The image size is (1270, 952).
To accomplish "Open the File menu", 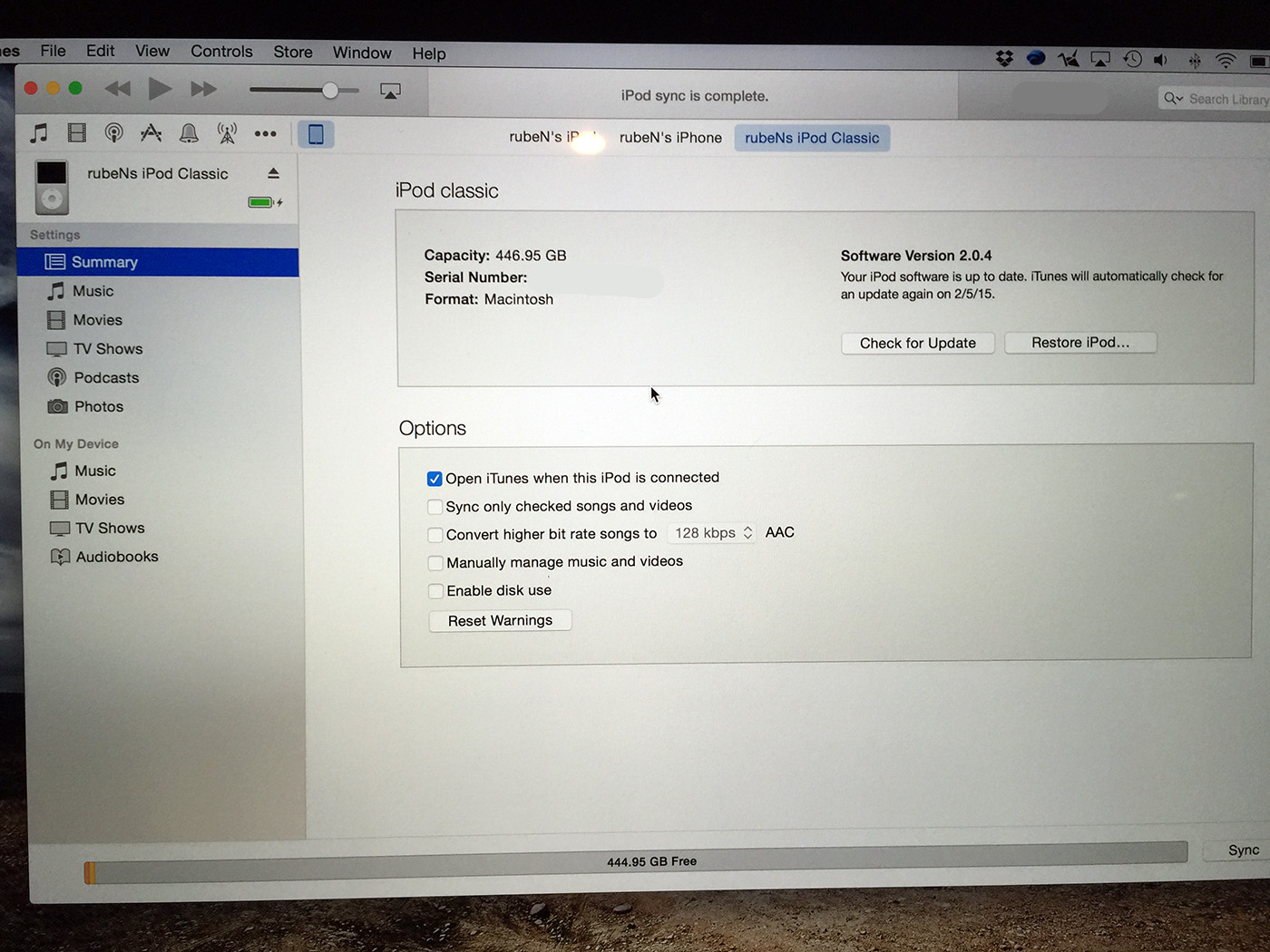I will tap(53, 51).
